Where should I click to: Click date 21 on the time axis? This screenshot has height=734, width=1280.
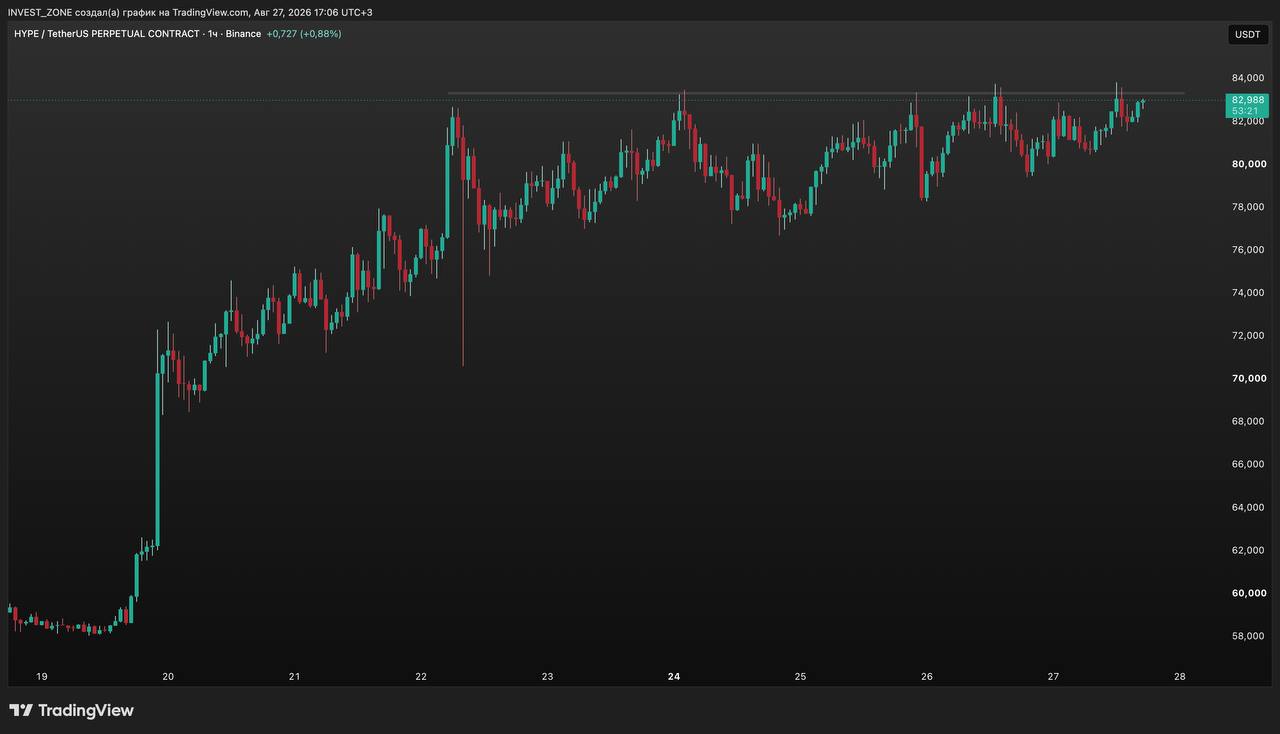[x=294, y=677]
